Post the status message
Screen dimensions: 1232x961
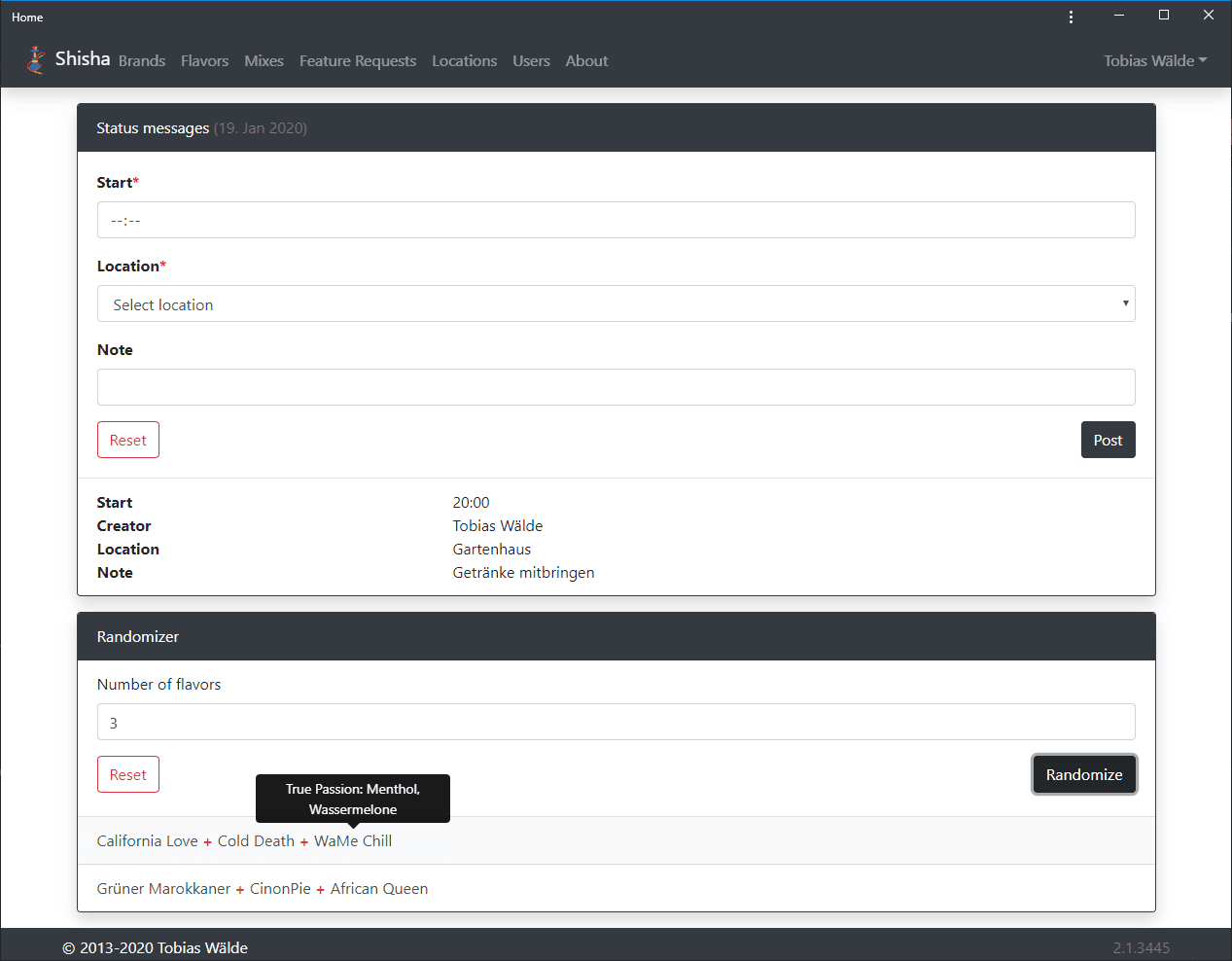pos(1108,440)
